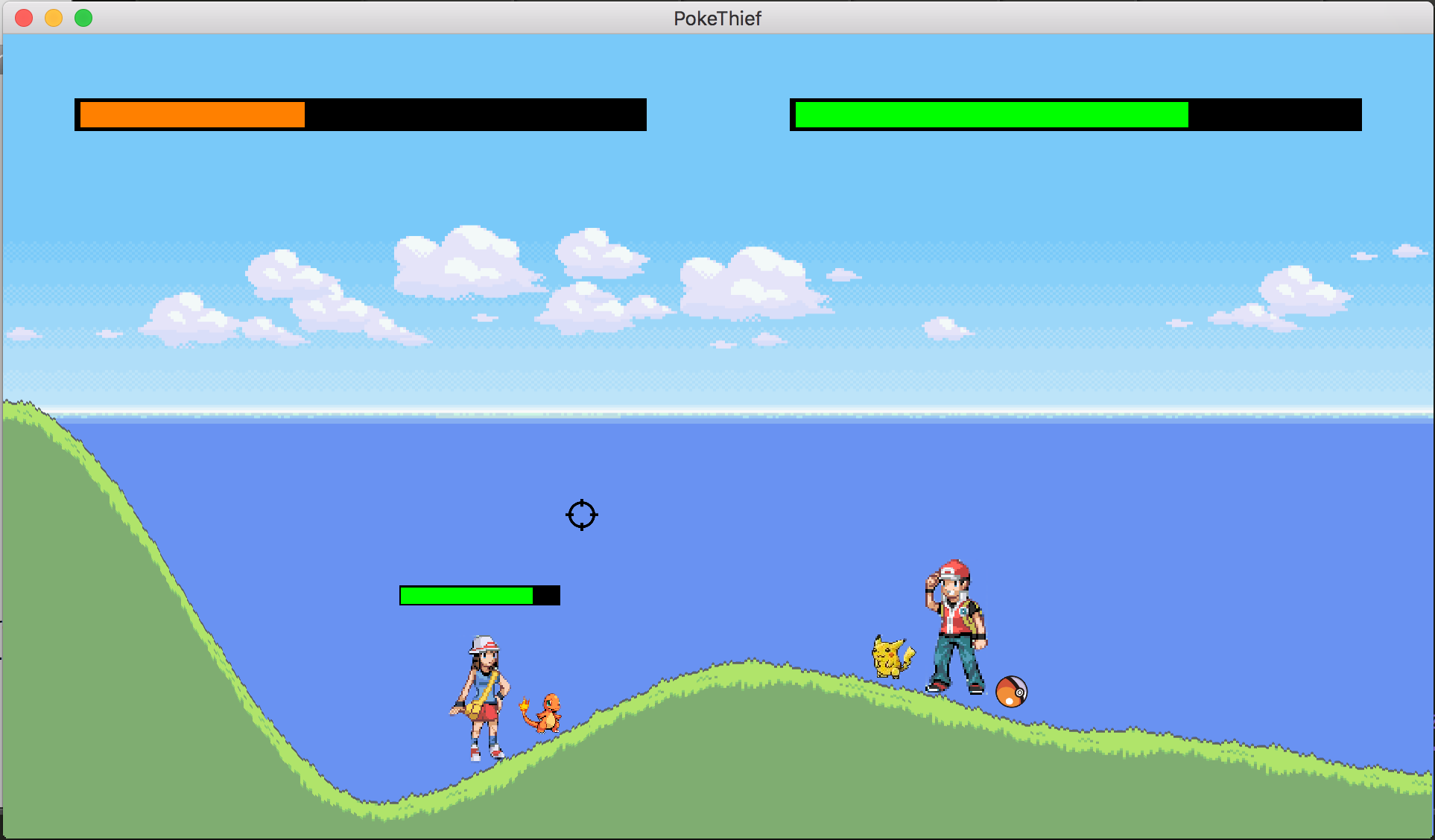Click the black crosshair aiming reticle

(x=582, y=515)
